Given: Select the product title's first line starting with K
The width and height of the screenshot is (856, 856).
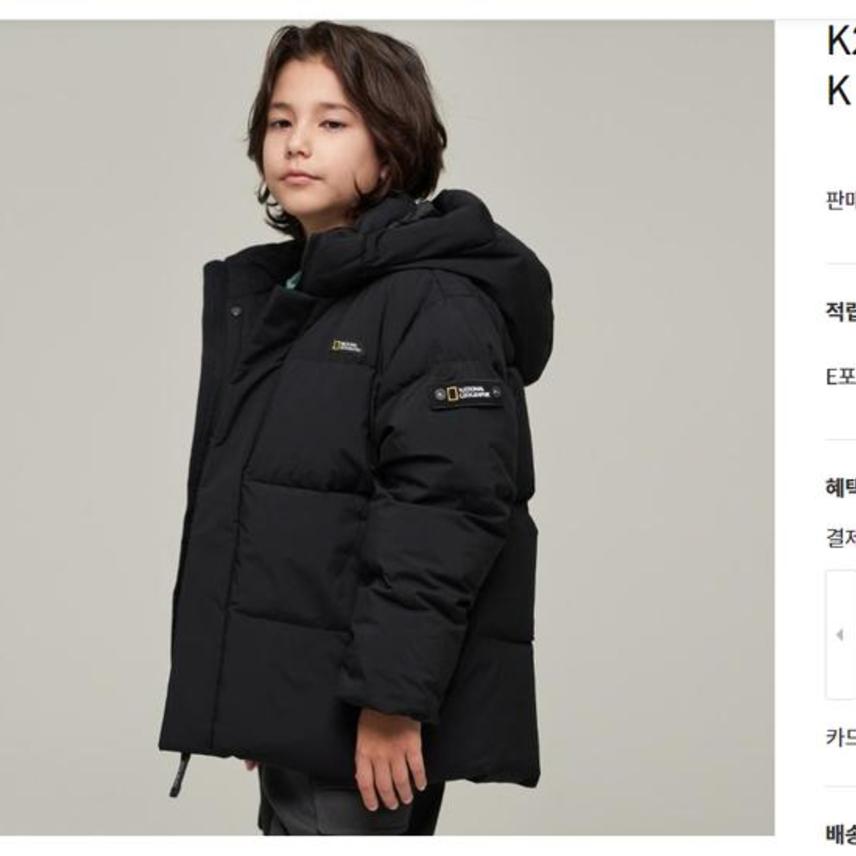Looking at the screenshot, I should coord(841,41).
